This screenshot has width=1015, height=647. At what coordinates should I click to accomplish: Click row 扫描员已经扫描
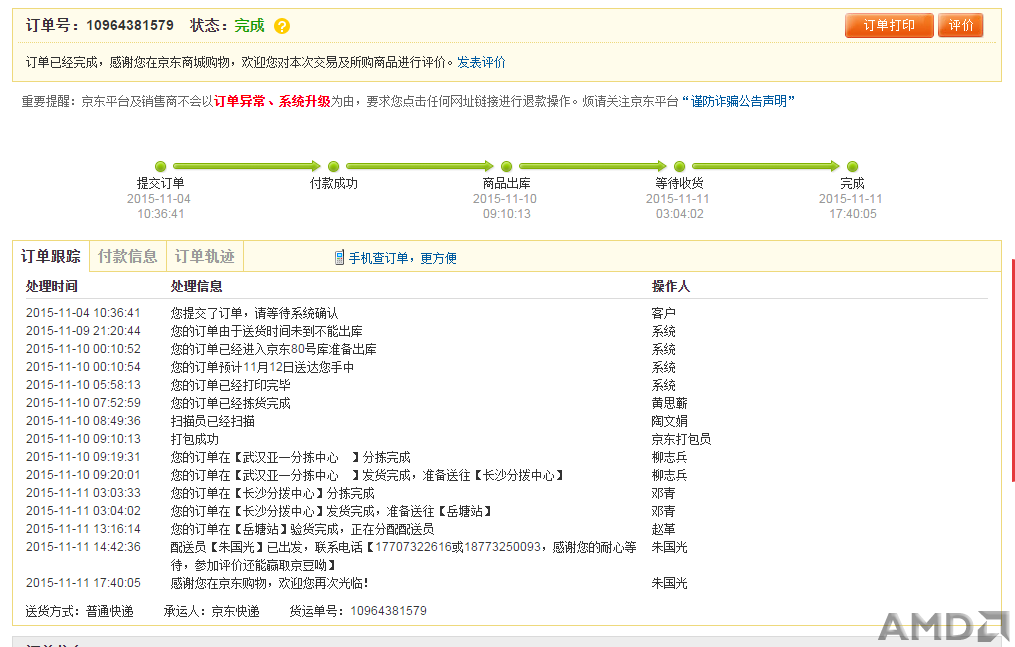[x=506, y=421]
